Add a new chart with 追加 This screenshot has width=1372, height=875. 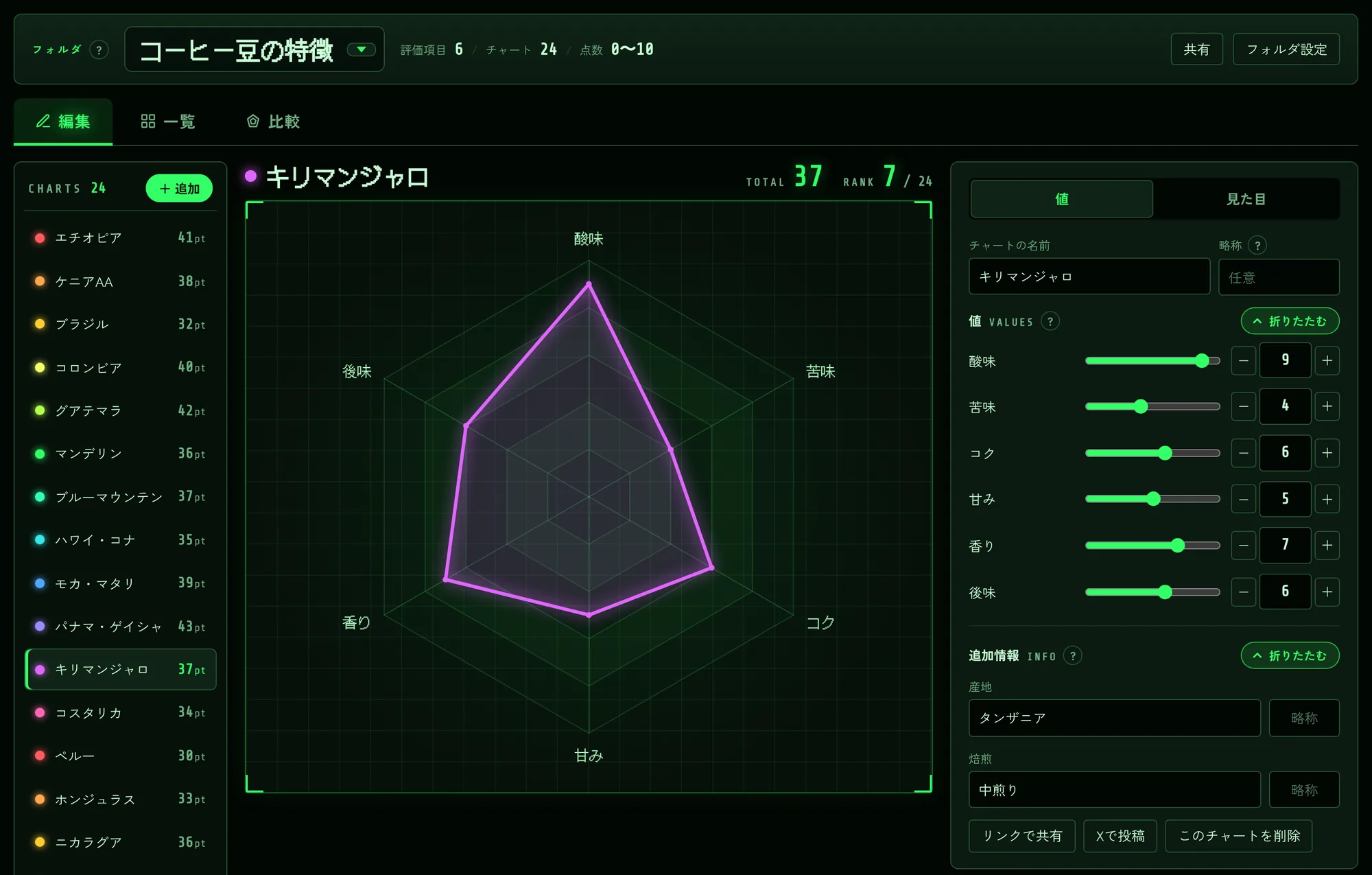click(x=179, y=189)
